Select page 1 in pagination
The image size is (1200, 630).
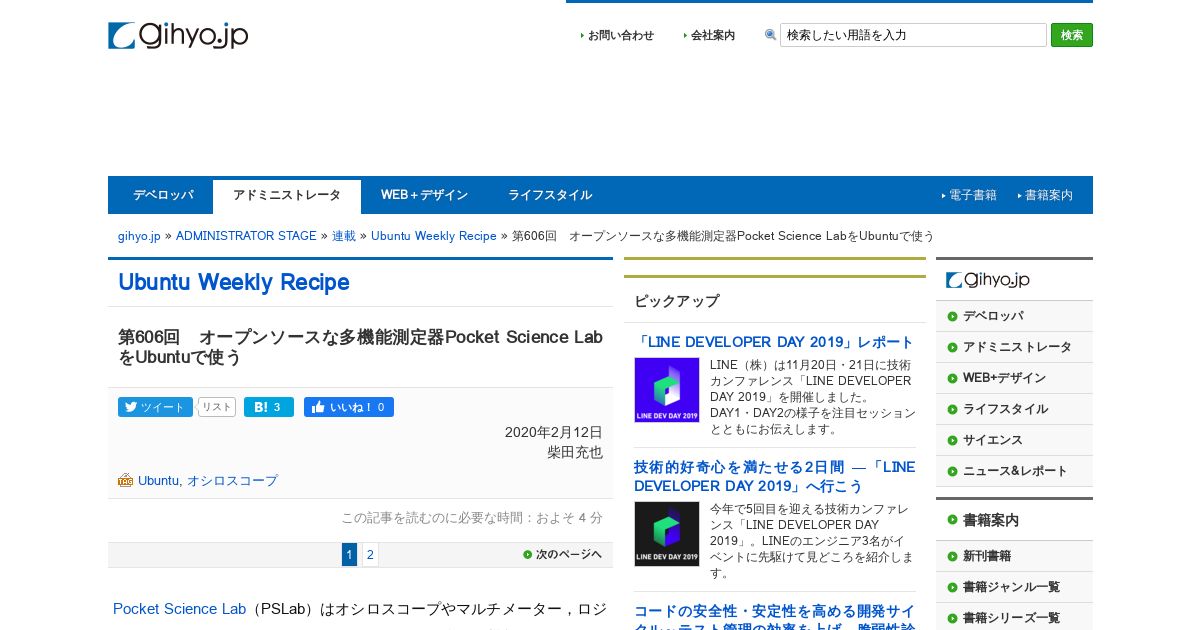pyautogui.click(x=349, y=555)
